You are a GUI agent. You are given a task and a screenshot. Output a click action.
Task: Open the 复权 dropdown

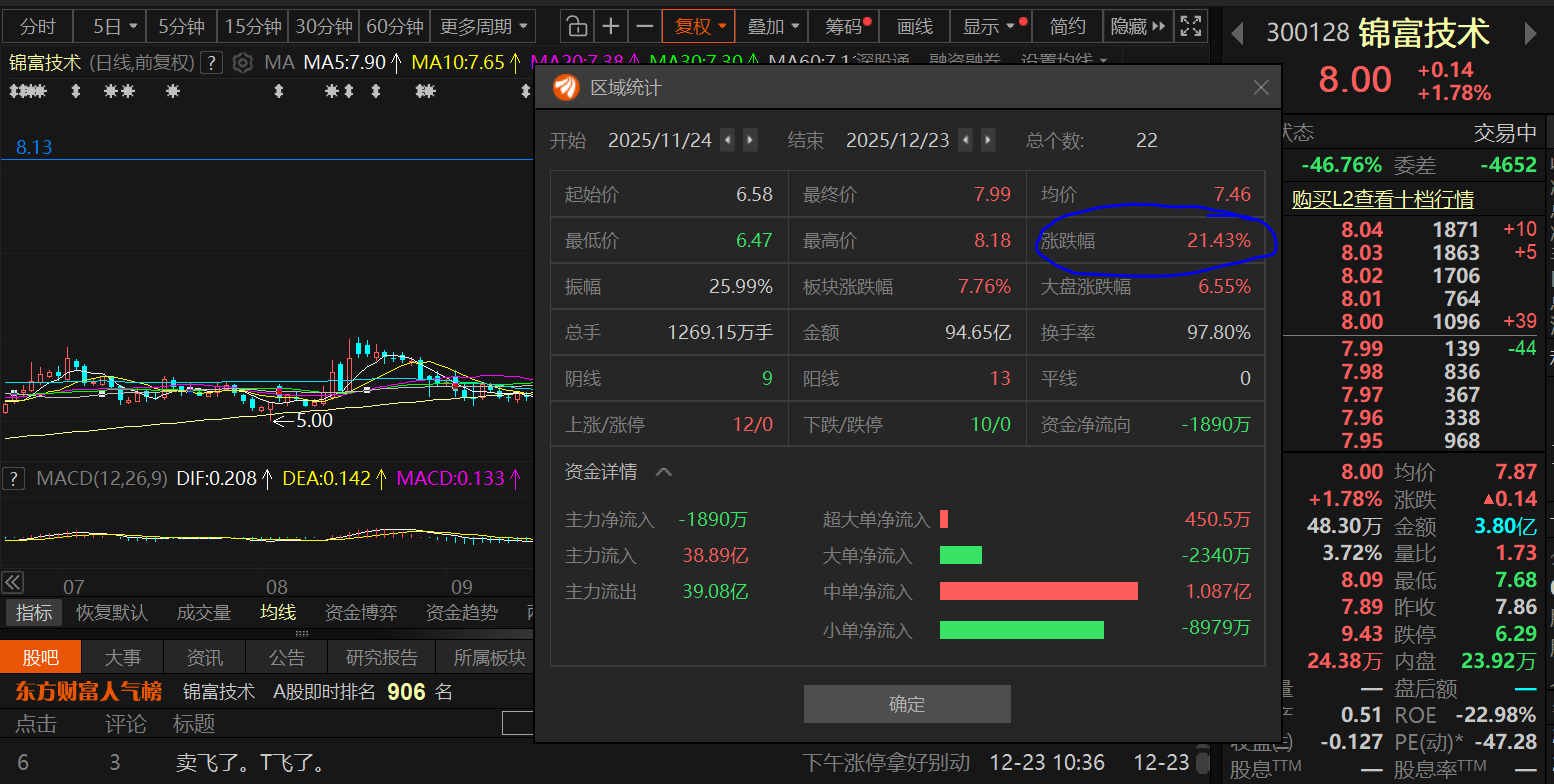(x=698, y=26)
